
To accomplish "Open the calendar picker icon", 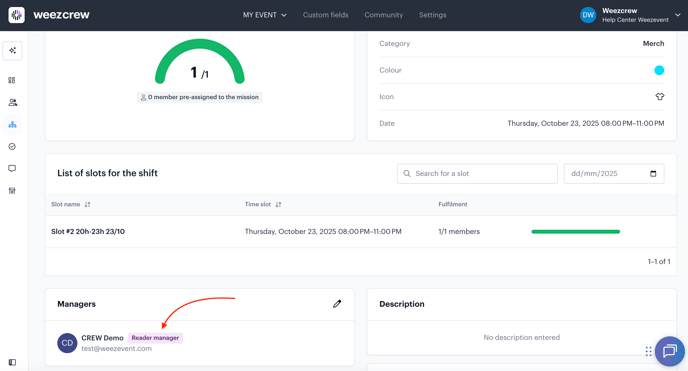I will (x=653, y=174).
